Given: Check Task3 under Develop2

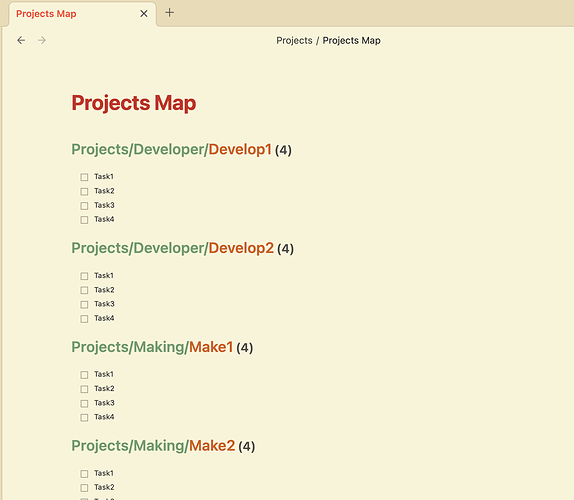Looking at the screenshot, I should (84, 305).
